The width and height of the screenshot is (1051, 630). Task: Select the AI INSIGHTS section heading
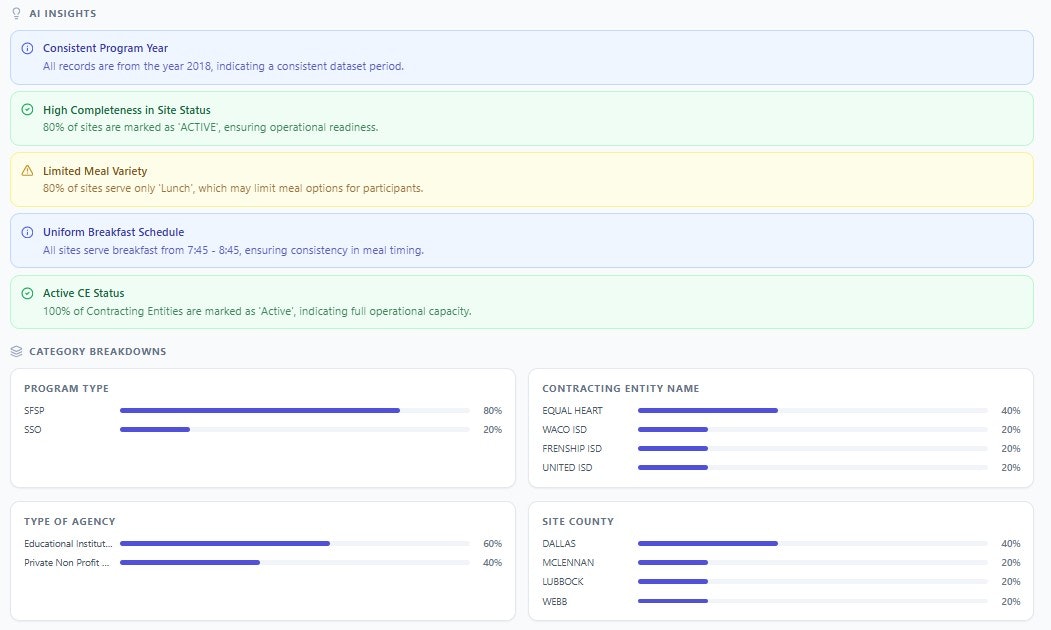[x=63, y=13]
